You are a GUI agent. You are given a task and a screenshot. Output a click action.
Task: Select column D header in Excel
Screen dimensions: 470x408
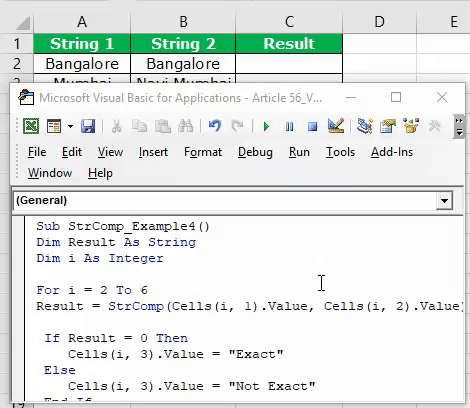[x=379, y=22]
